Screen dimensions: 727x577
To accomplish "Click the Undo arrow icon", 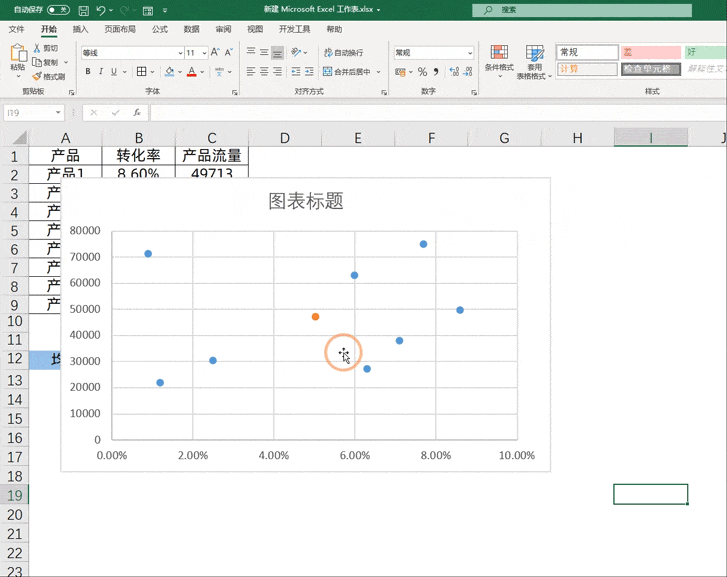I will 101,10.
